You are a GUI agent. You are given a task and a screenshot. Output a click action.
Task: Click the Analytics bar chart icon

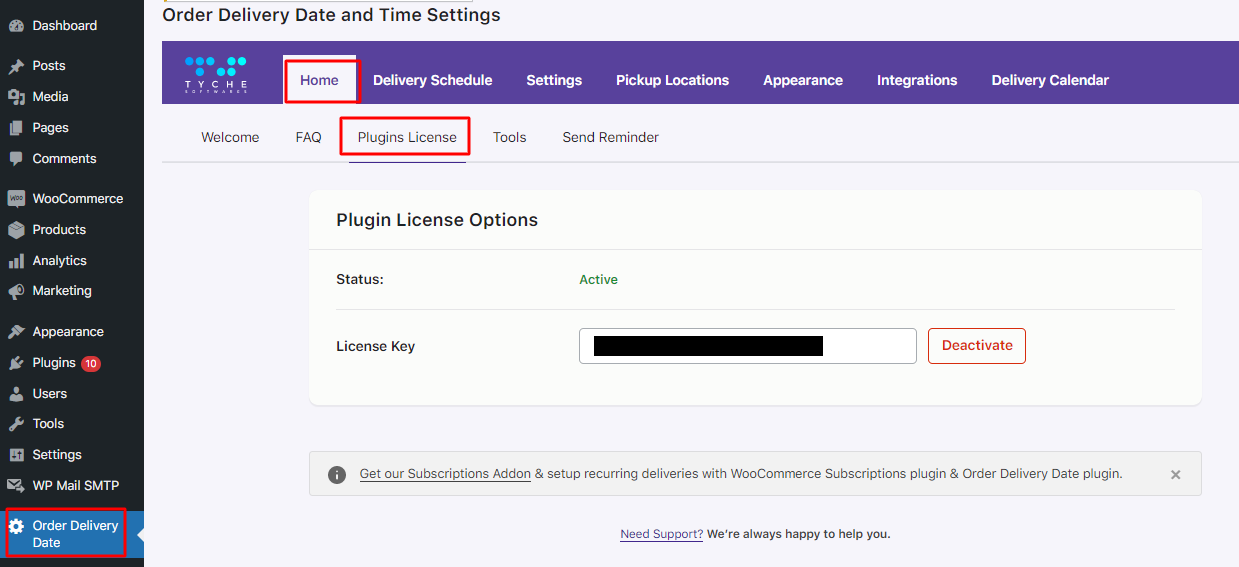(x=16, y=261)
